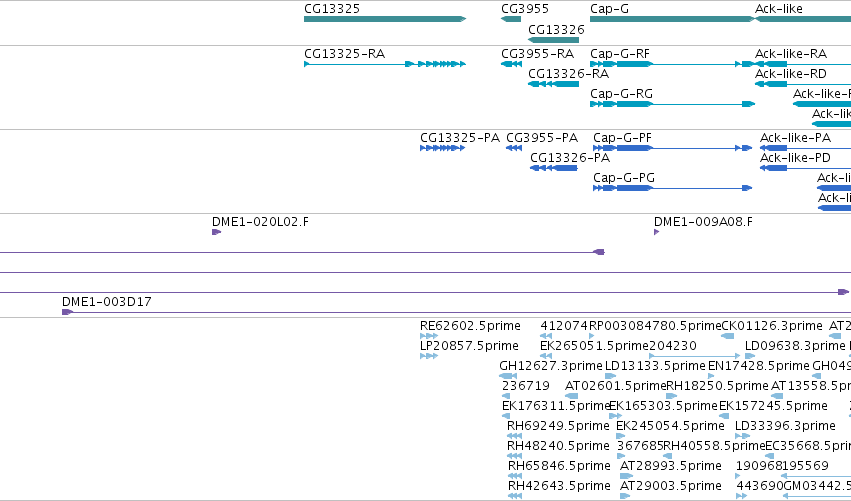Click the CG3955 gene glyph
The height and width of the screenshot is (501, 851).
click(x=511, y=19)
